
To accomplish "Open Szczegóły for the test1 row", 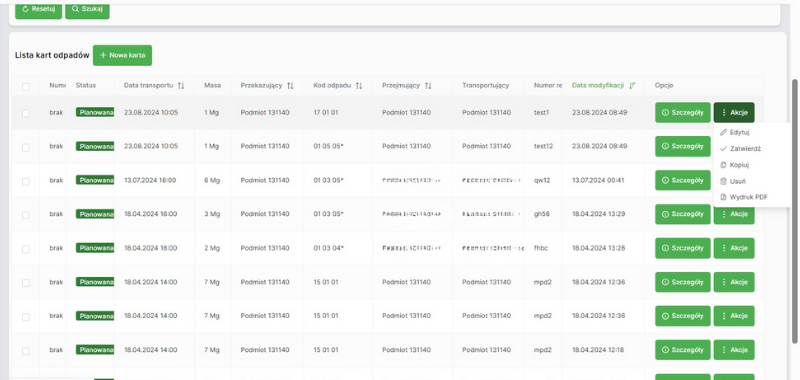I will [683, 112].
